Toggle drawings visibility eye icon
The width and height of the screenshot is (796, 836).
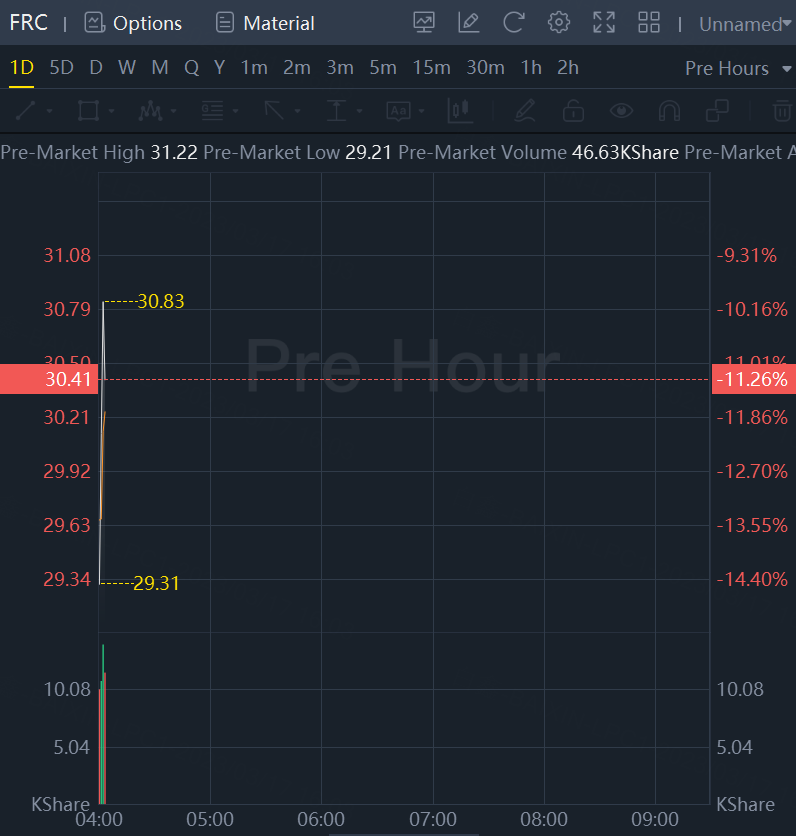point(622,110)
